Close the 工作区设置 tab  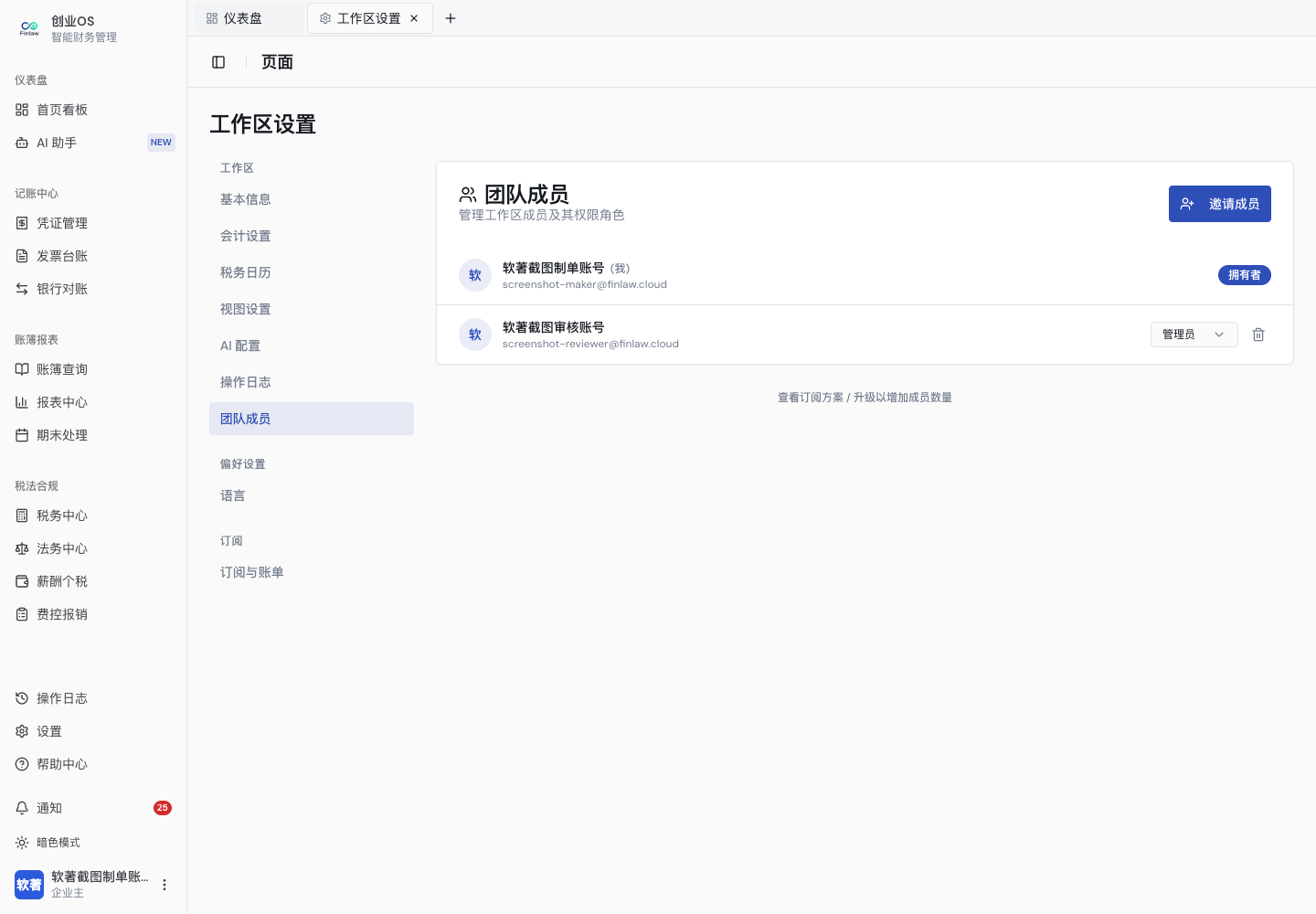(x=414, y=18)
